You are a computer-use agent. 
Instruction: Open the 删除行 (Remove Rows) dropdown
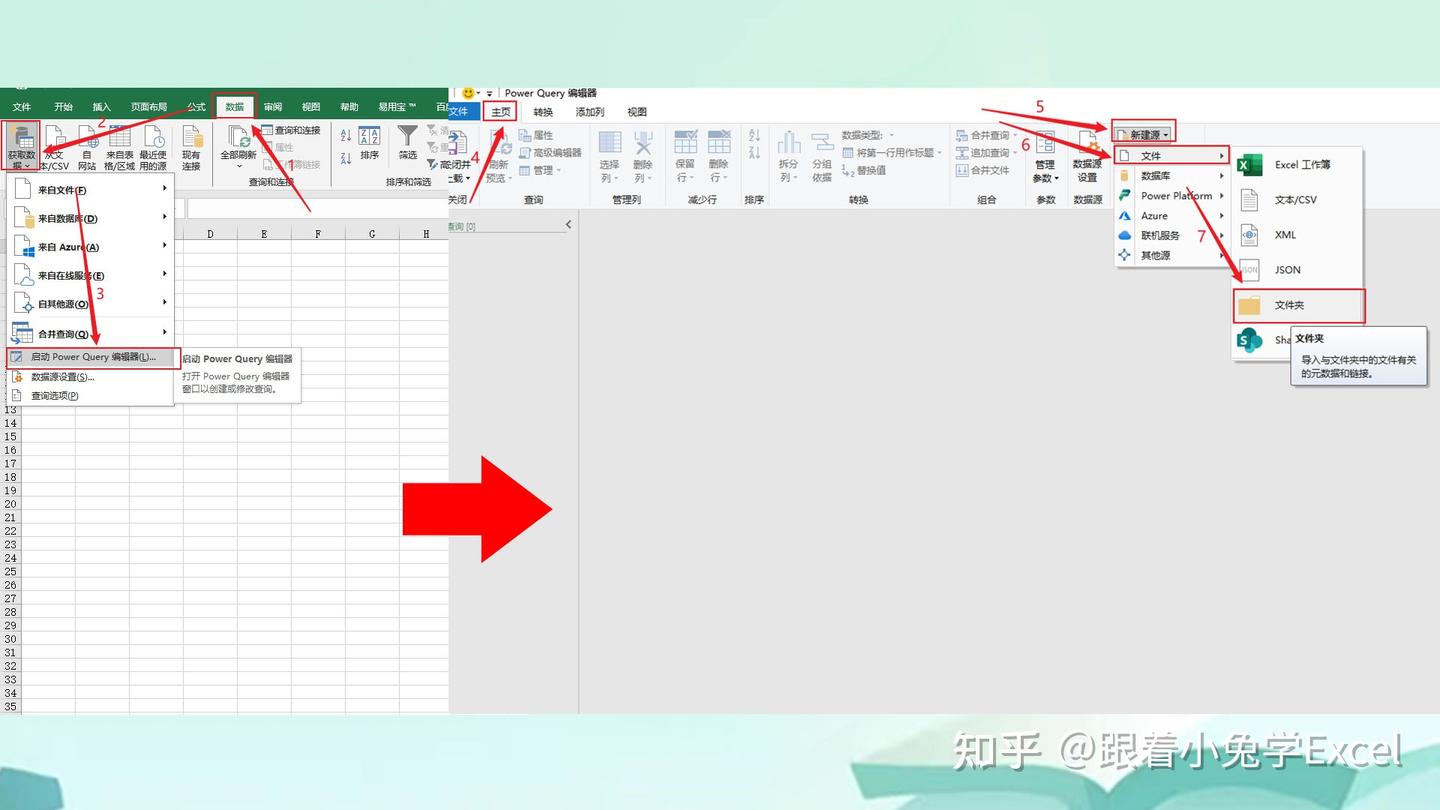pyautogui.click(x=719, y=156)
